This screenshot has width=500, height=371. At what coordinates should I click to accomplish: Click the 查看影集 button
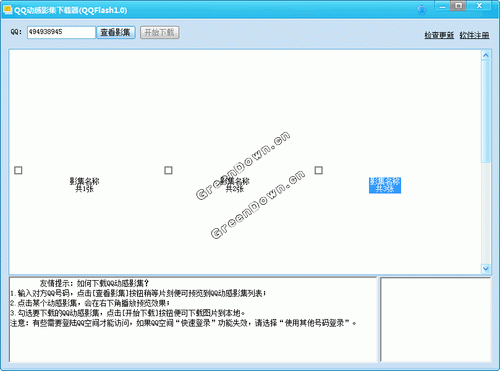pyautogui.click(x=116, y=32)
